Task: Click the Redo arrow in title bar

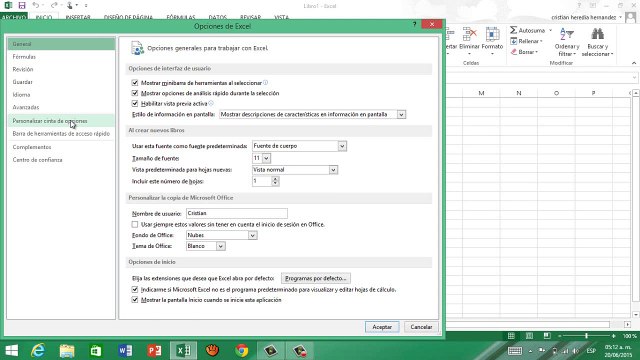Action: pyautogui.click(x=54, y=5)
